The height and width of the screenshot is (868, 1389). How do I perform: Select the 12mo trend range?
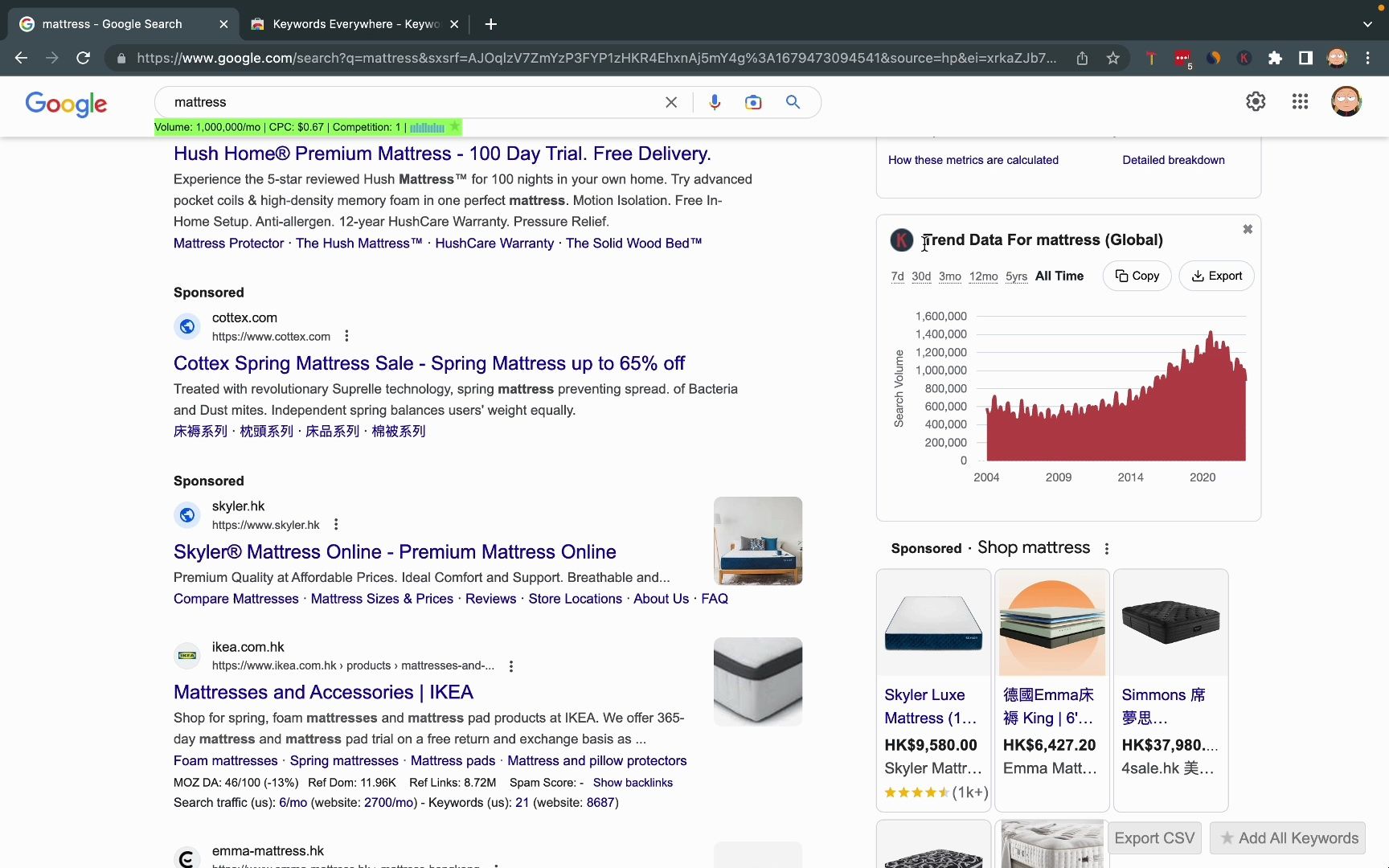coord(983,276)
